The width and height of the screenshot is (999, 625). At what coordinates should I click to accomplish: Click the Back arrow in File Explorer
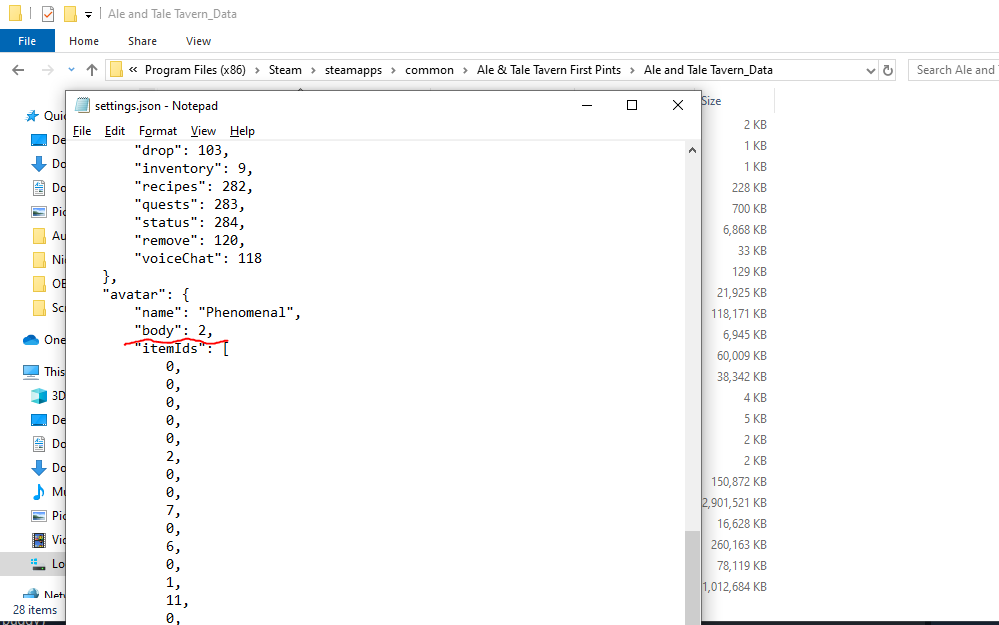pos(18,70)
